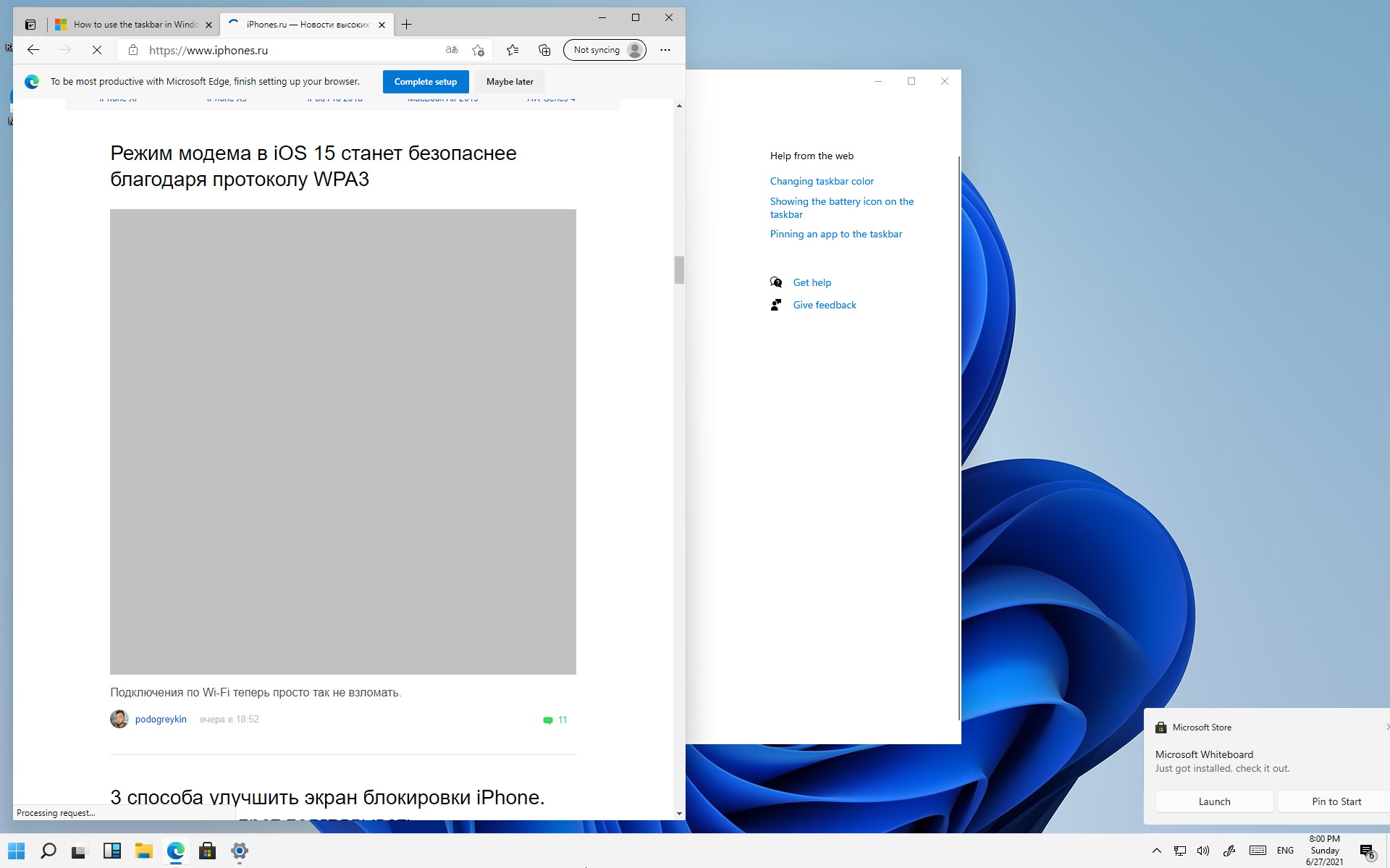1390x868 pixels.
Task: Open the Edge Settings and more ellipsis
Action: (x=665, y=50)
